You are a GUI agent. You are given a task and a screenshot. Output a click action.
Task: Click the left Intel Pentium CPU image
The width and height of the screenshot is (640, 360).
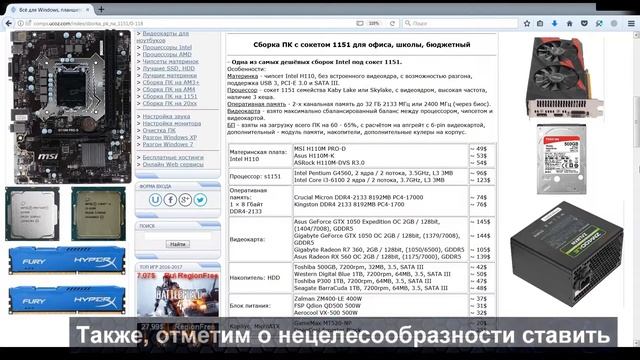click(32, 214)
